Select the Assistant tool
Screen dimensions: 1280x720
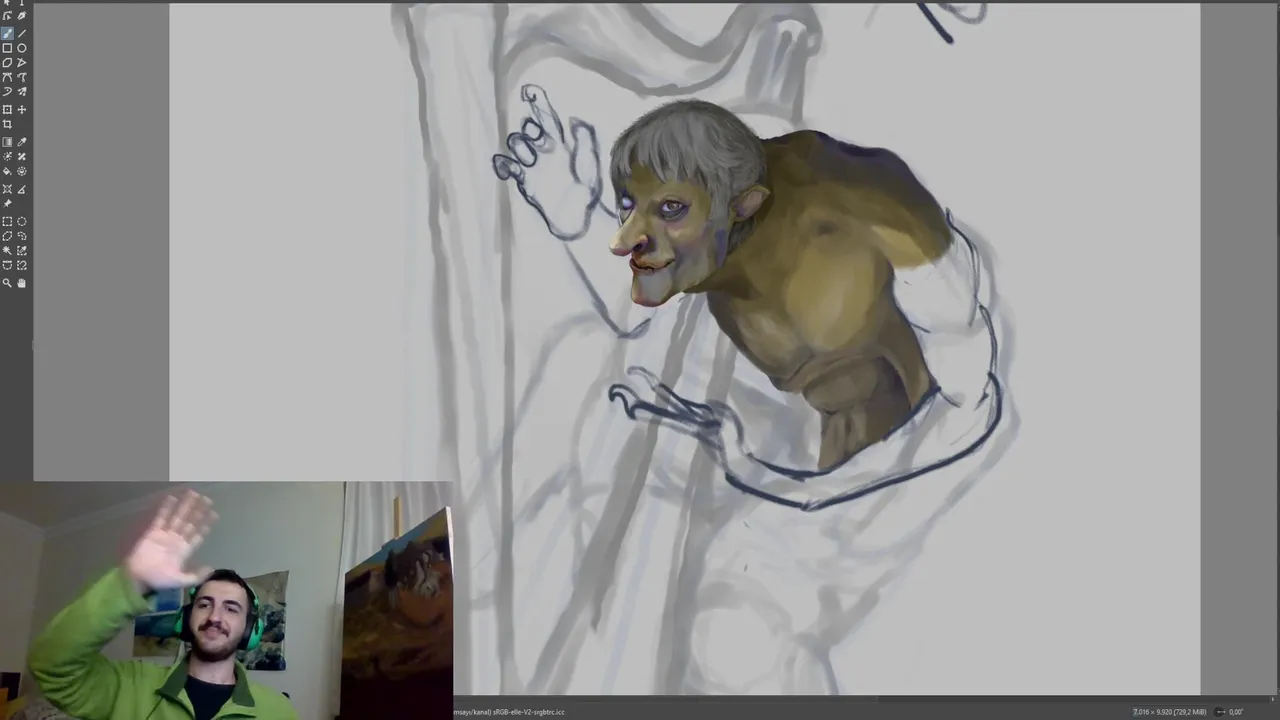pyautogui.click(x=7, y=189)
